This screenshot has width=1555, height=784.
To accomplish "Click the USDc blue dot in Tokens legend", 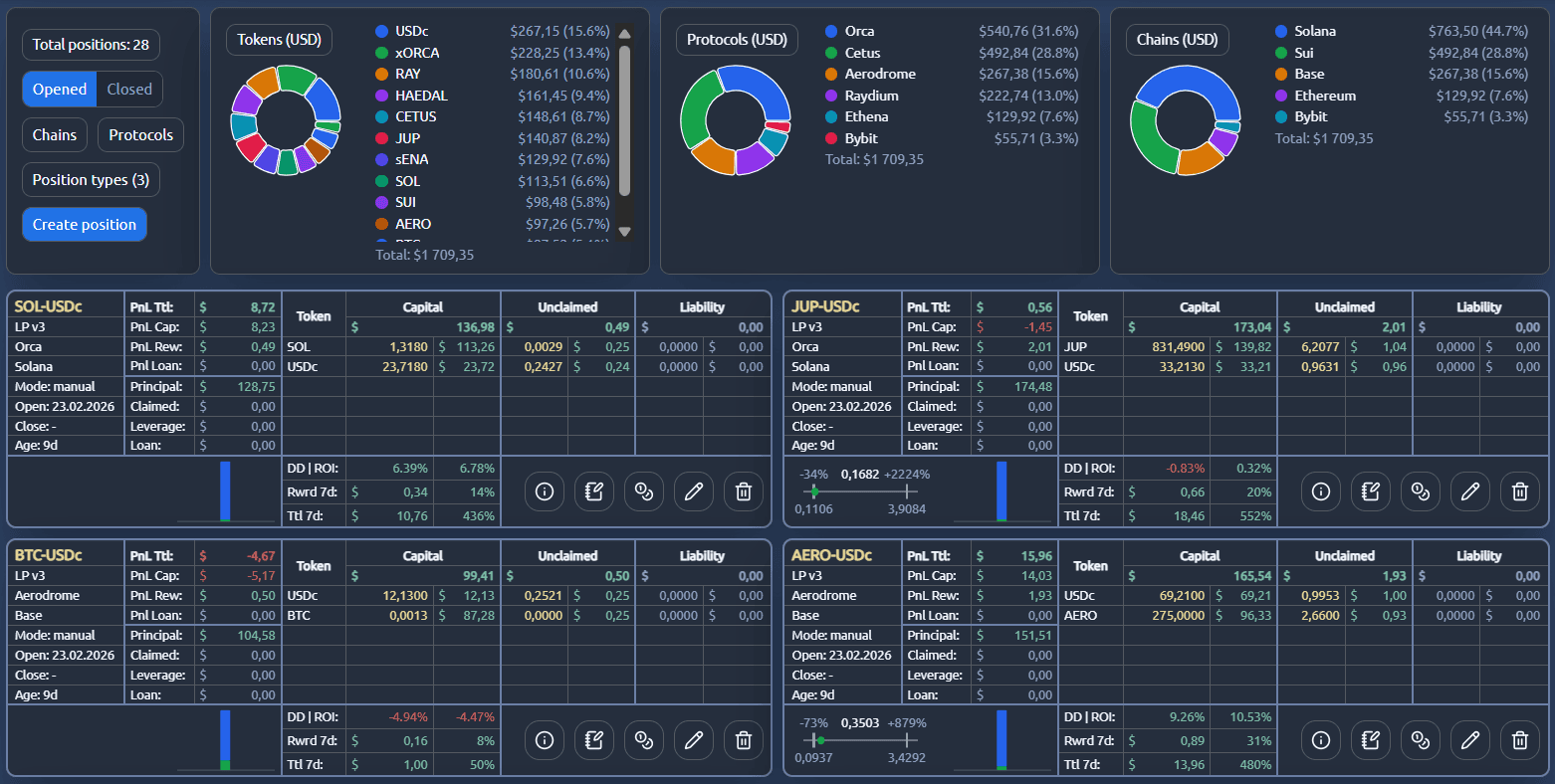I will click(x=381, y=32).
